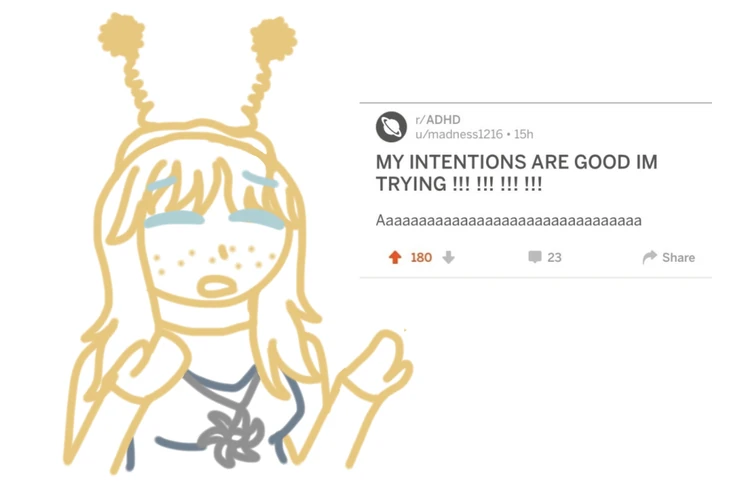755x500 pixels.
Task: Open the u/madness1216 user profile
Action: pos(459,134)
